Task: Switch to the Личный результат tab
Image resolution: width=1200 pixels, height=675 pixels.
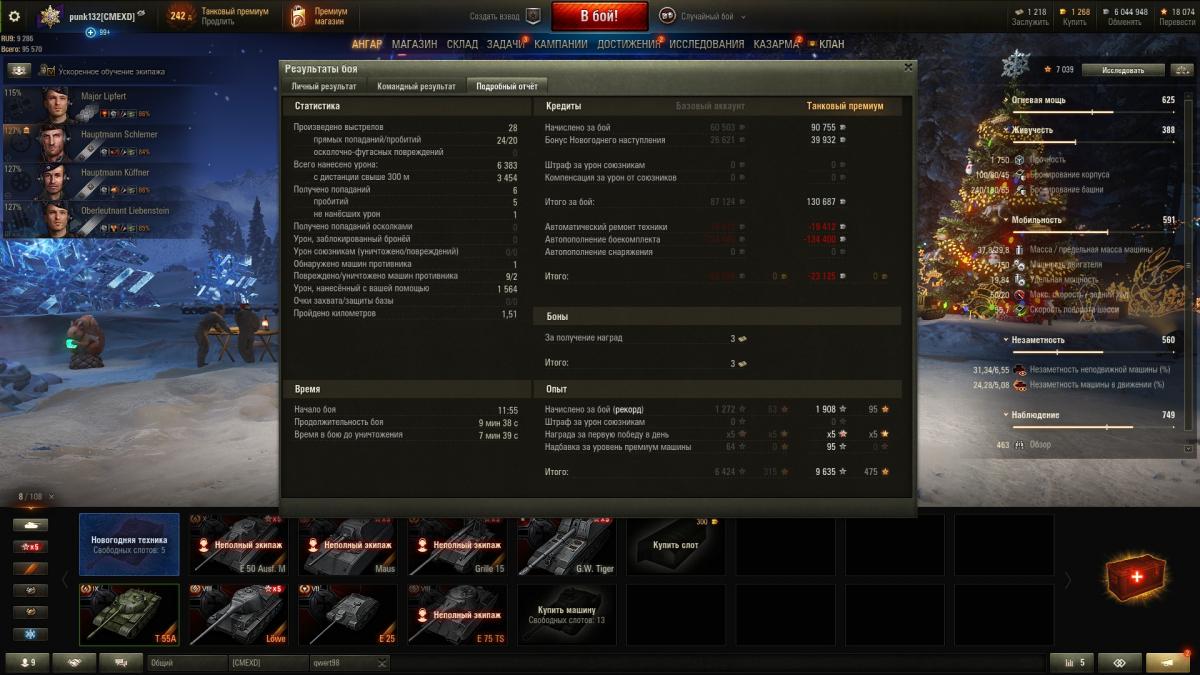Action: [323, 87]
